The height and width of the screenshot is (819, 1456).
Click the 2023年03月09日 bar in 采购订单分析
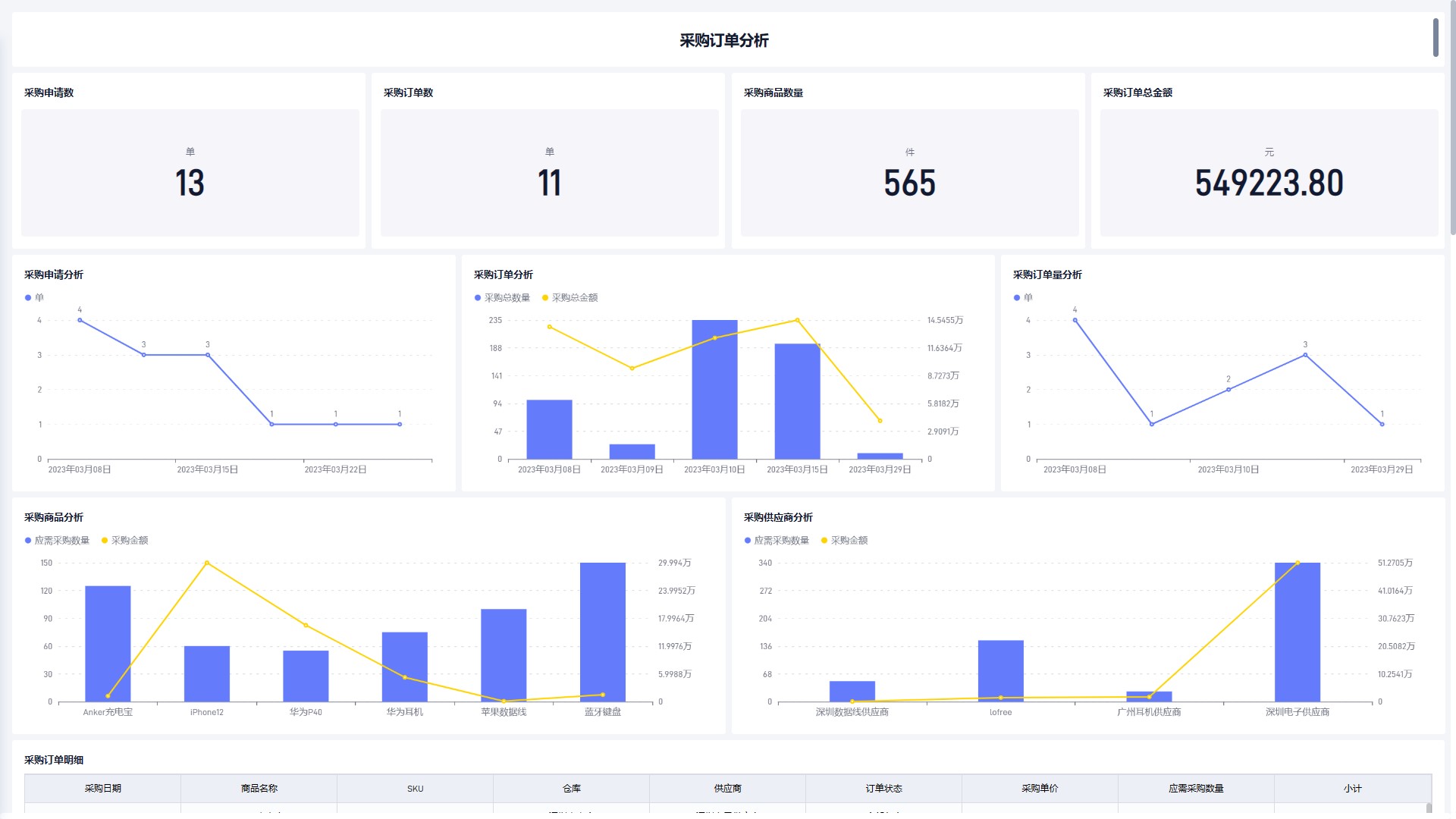632,451
